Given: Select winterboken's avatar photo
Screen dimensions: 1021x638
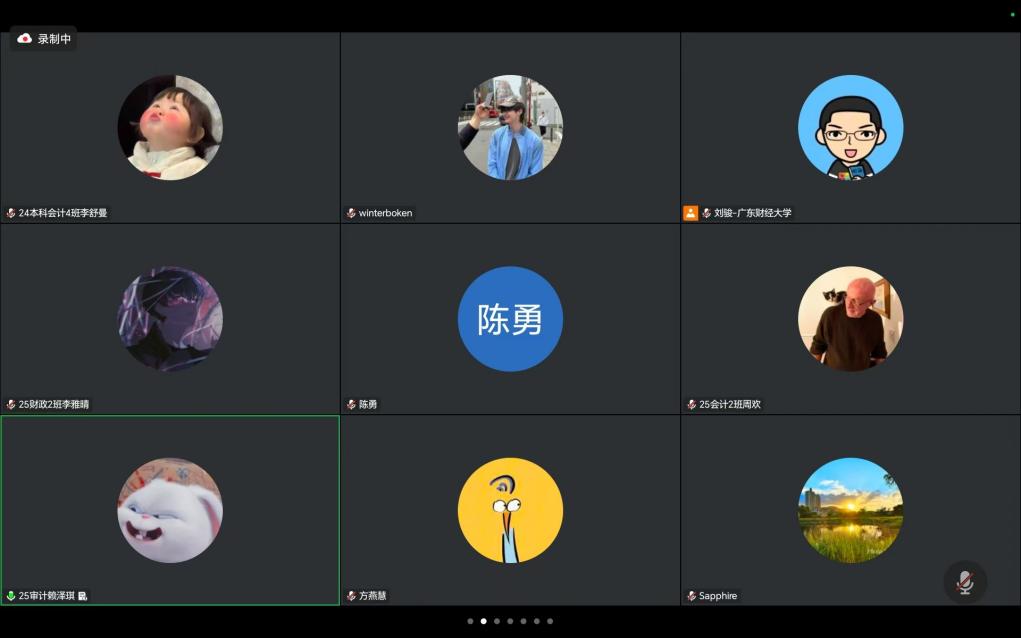Looking at the screenshot, I should pos(510,127).
